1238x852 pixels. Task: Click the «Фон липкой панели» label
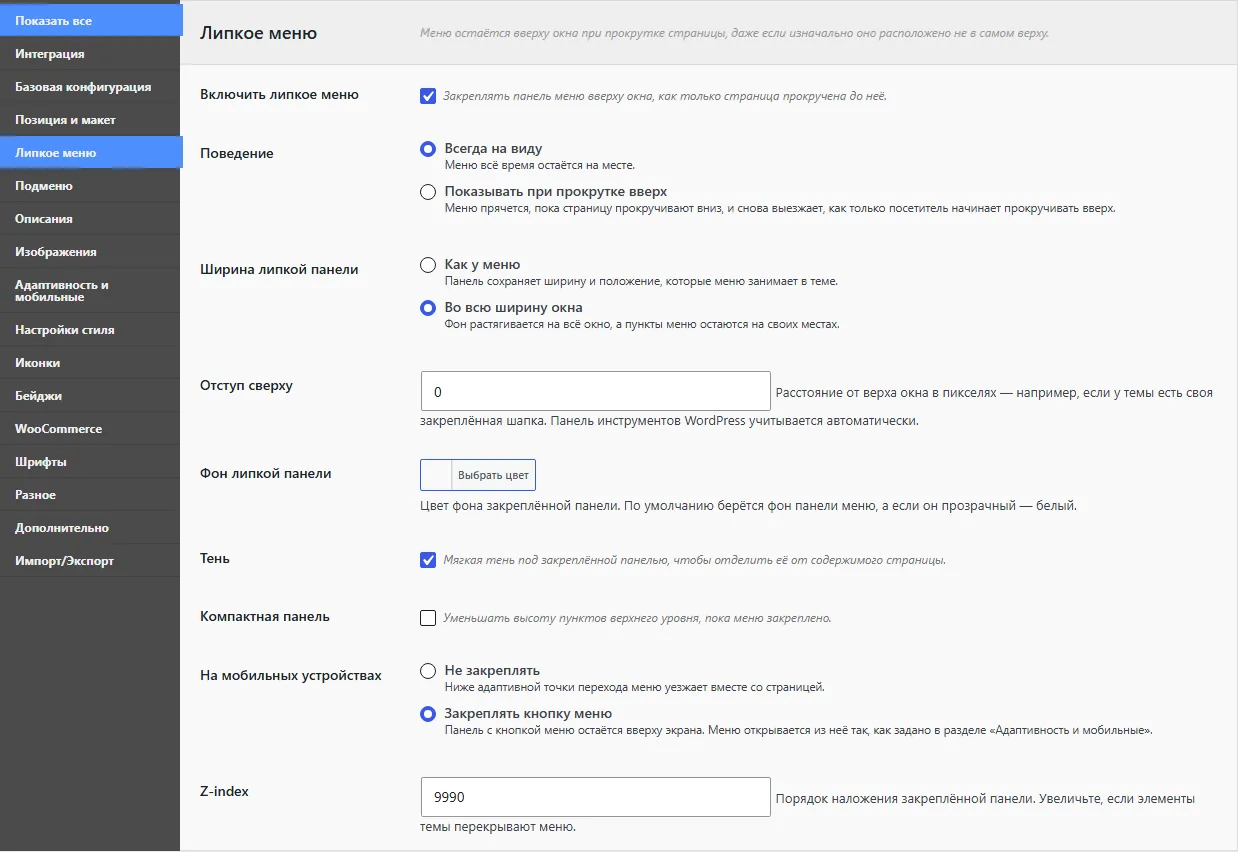266,473
